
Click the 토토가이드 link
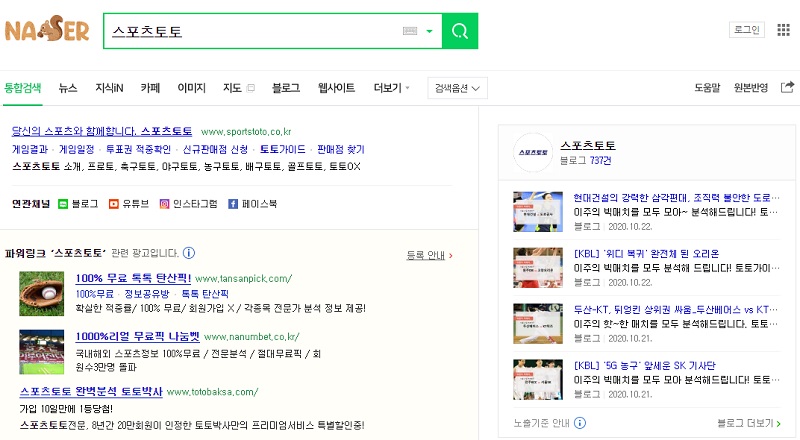(x=282, y=149)
